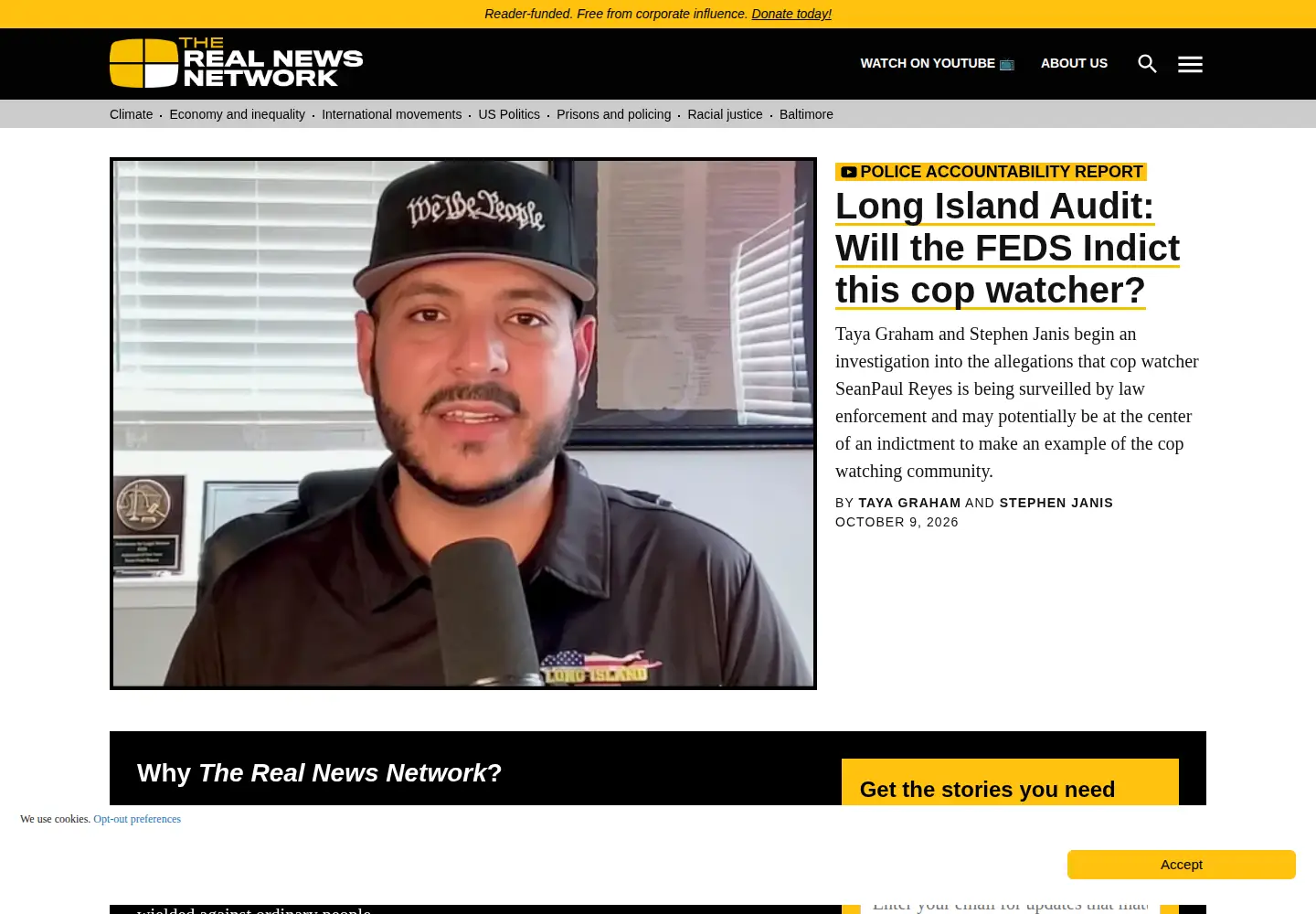
Task: Click the YouTube icon beside Police Accountability Report
Action: point(849,172)
